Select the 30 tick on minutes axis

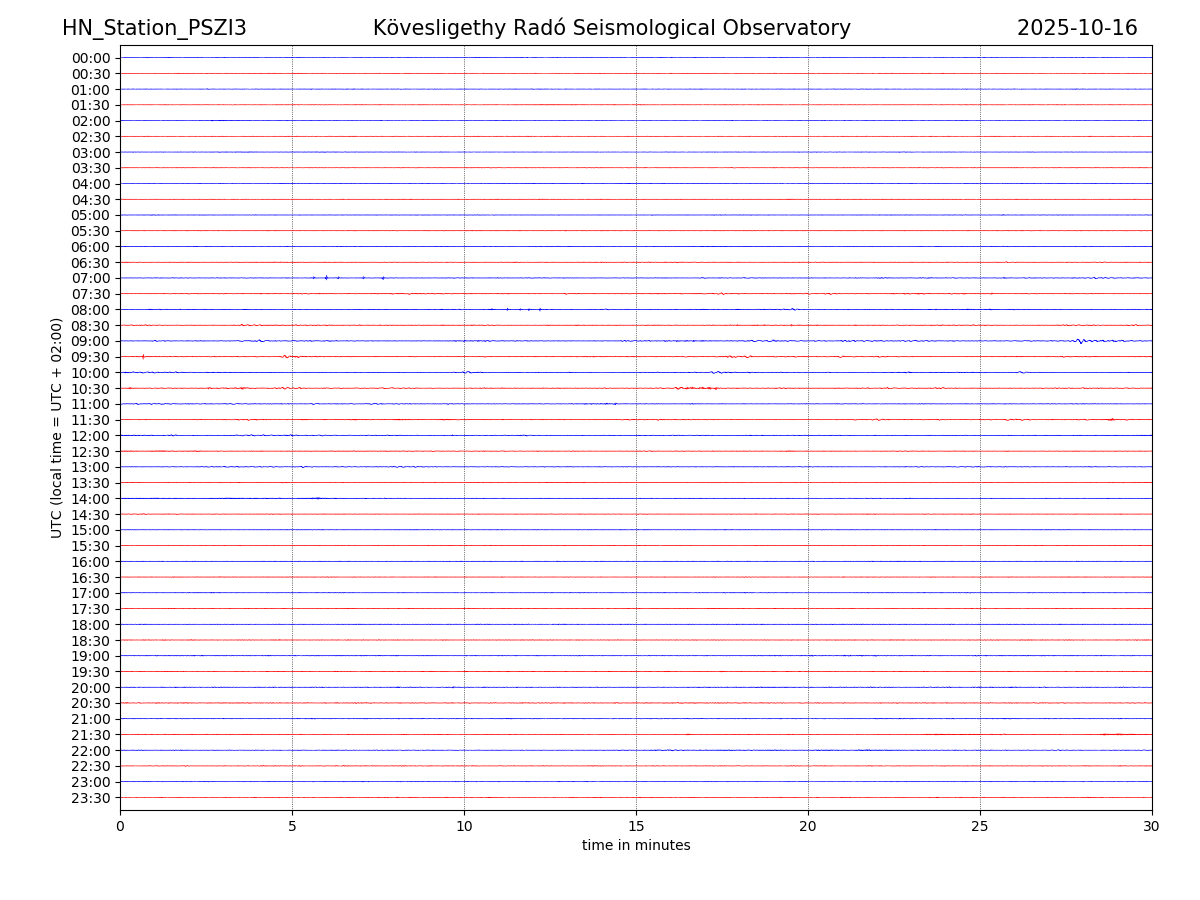pos(1152,826)
